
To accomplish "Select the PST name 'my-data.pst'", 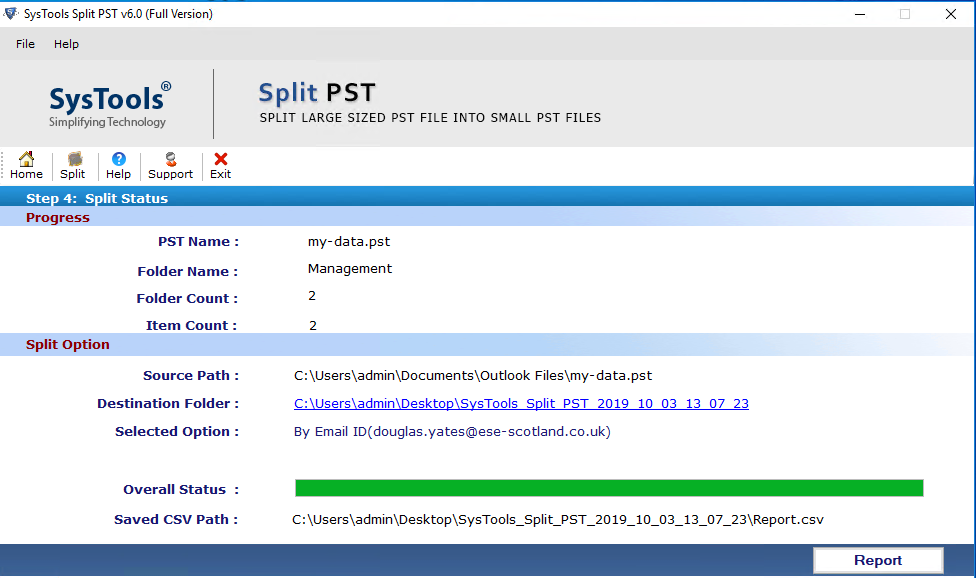I will (x=349, y=241).
